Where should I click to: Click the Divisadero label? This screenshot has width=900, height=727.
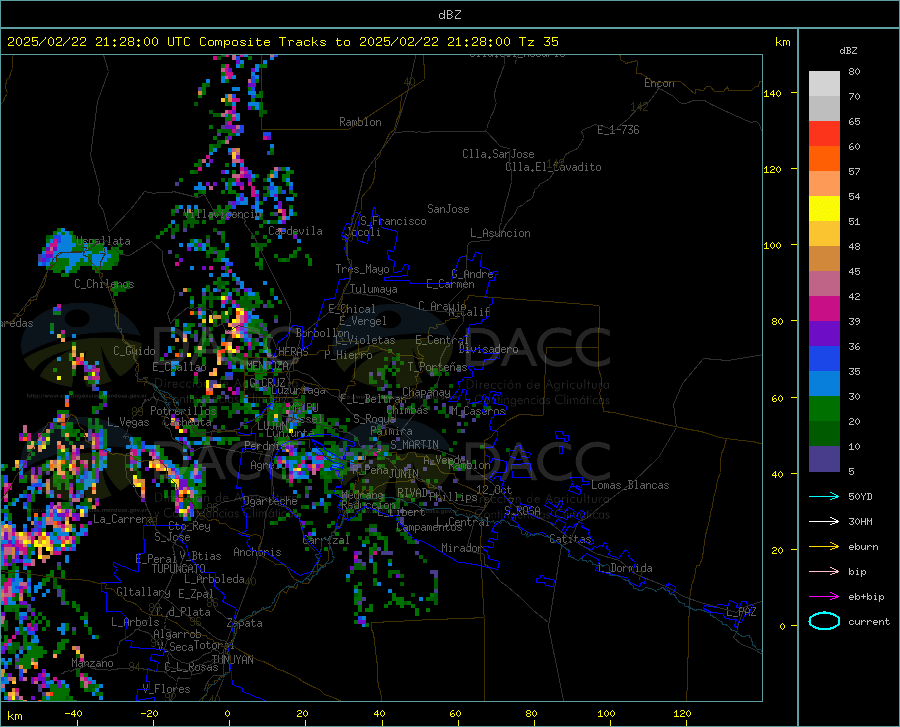click(488, 349)
